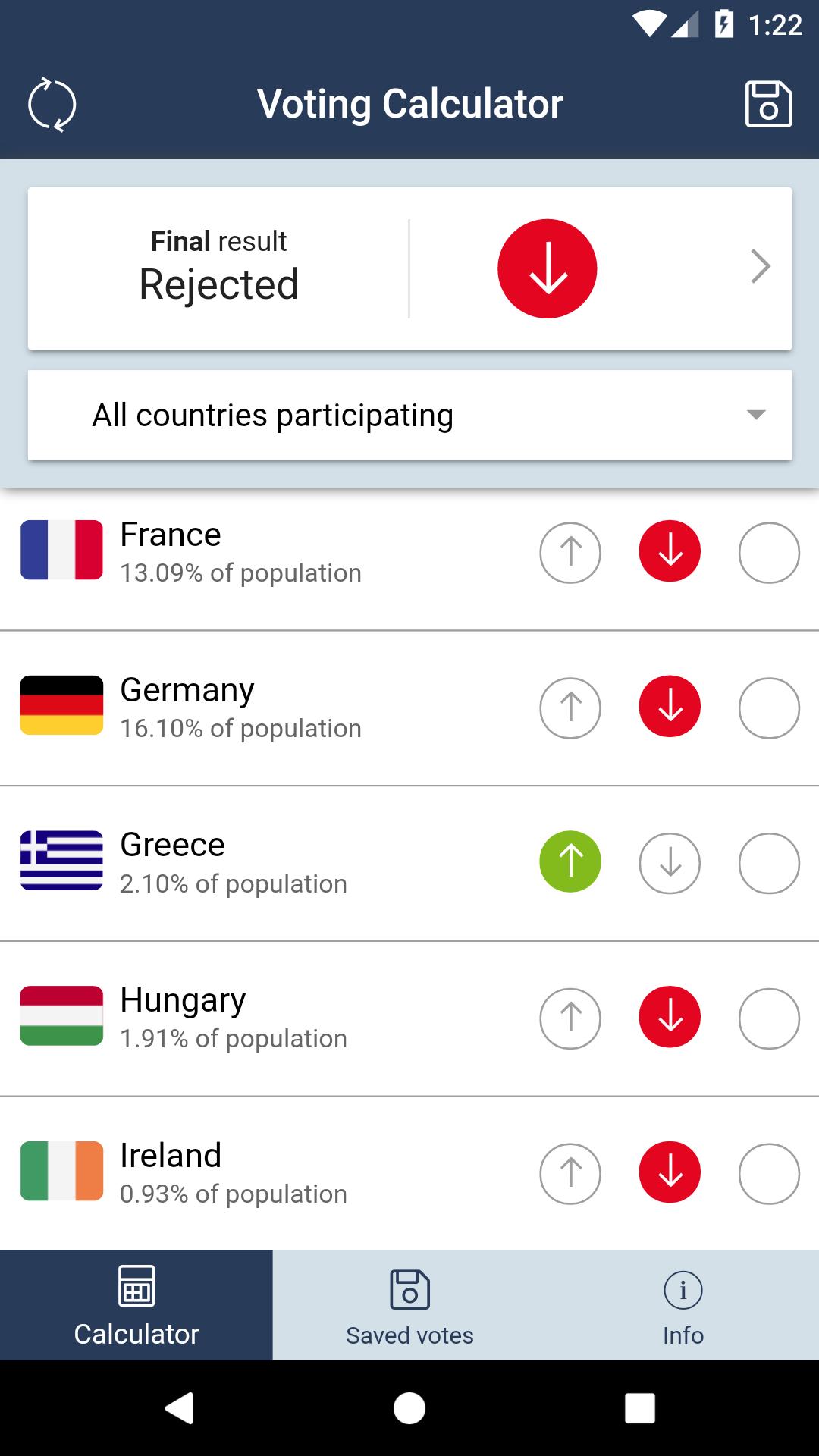Open the Info tab
This screenshot has height=1456, width=819.
[682, 1306]
